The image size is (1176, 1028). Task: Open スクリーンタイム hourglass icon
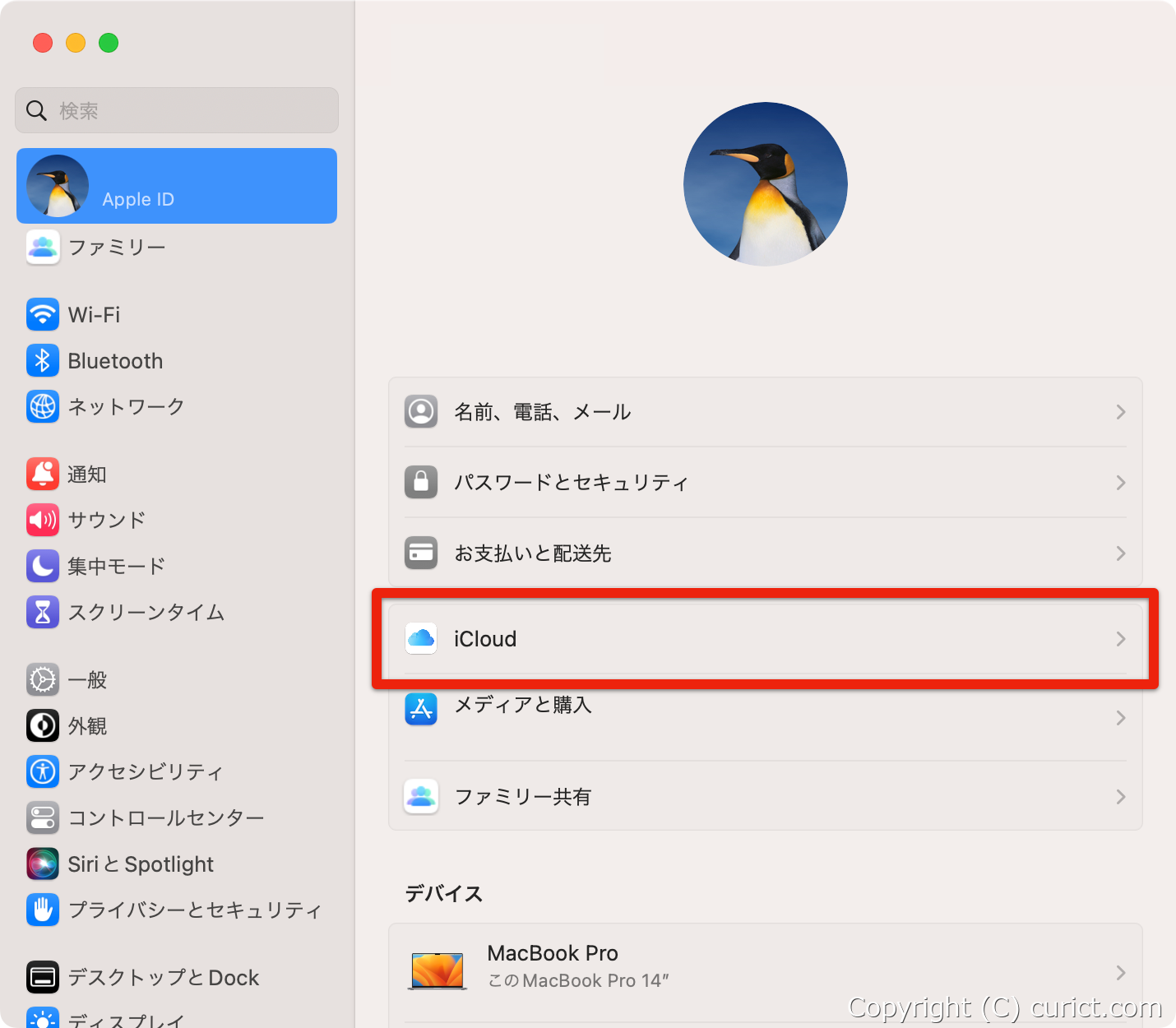click(x=43, y=612)
